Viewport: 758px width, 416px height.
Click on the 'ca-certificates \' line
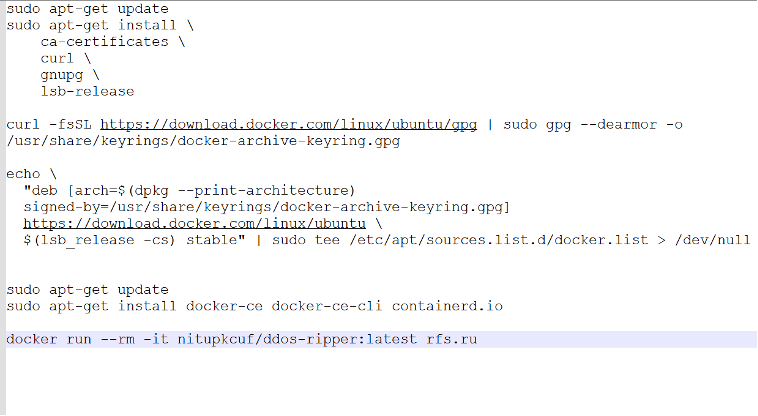point(113,42)
